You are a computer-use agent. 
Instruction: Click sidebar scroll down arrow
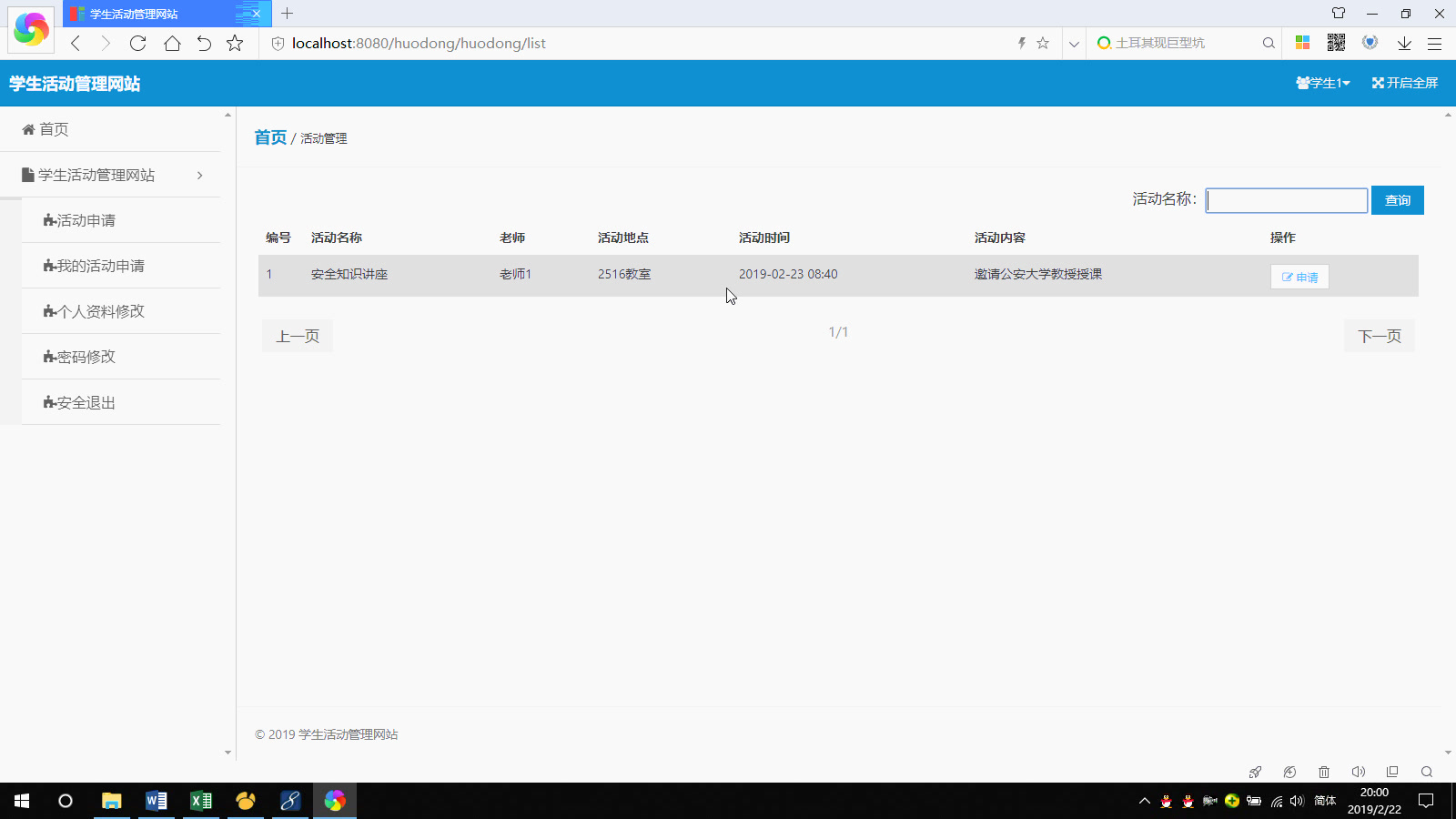227,753
